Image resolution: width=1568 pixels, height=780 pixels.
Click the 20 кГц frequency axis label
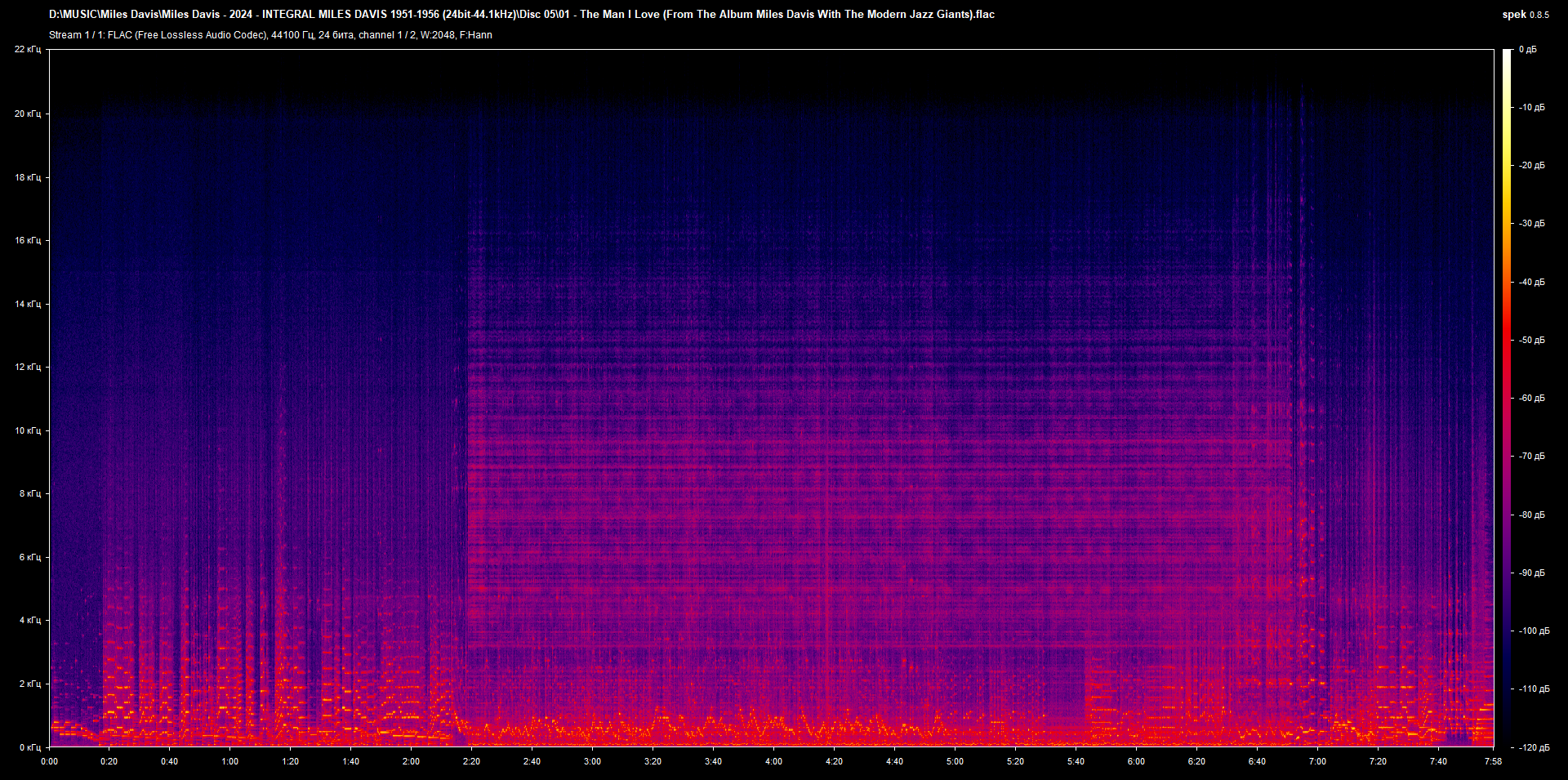28,114
